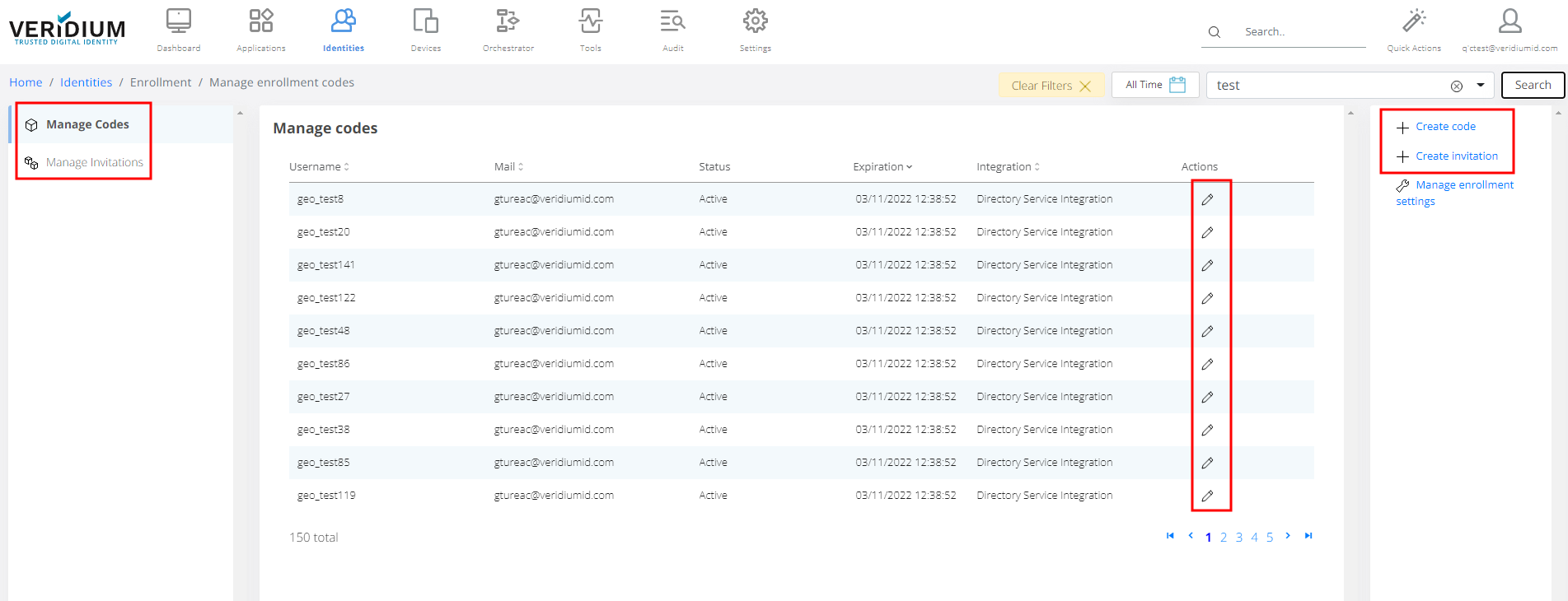Viewport: 1568px width, 601px height.
Task: Edit the geo_test119 enrollment code
Action: pos(1207,496)
